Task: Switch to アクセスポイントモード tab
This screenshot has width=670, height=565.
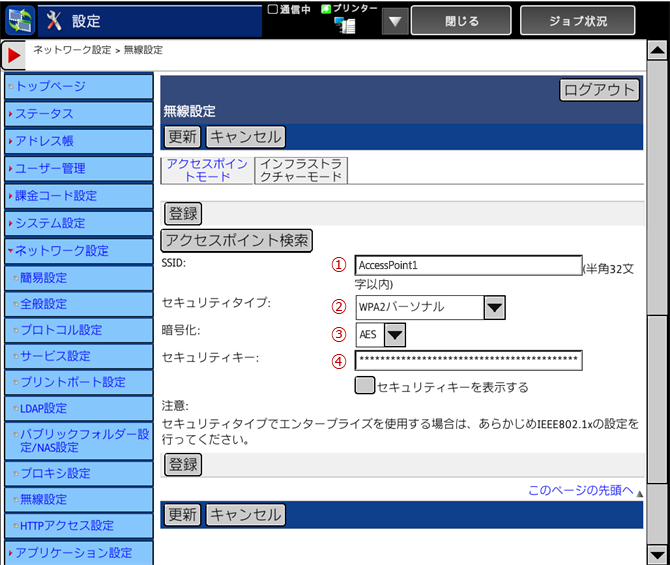Action: click(x=207, y=170)
